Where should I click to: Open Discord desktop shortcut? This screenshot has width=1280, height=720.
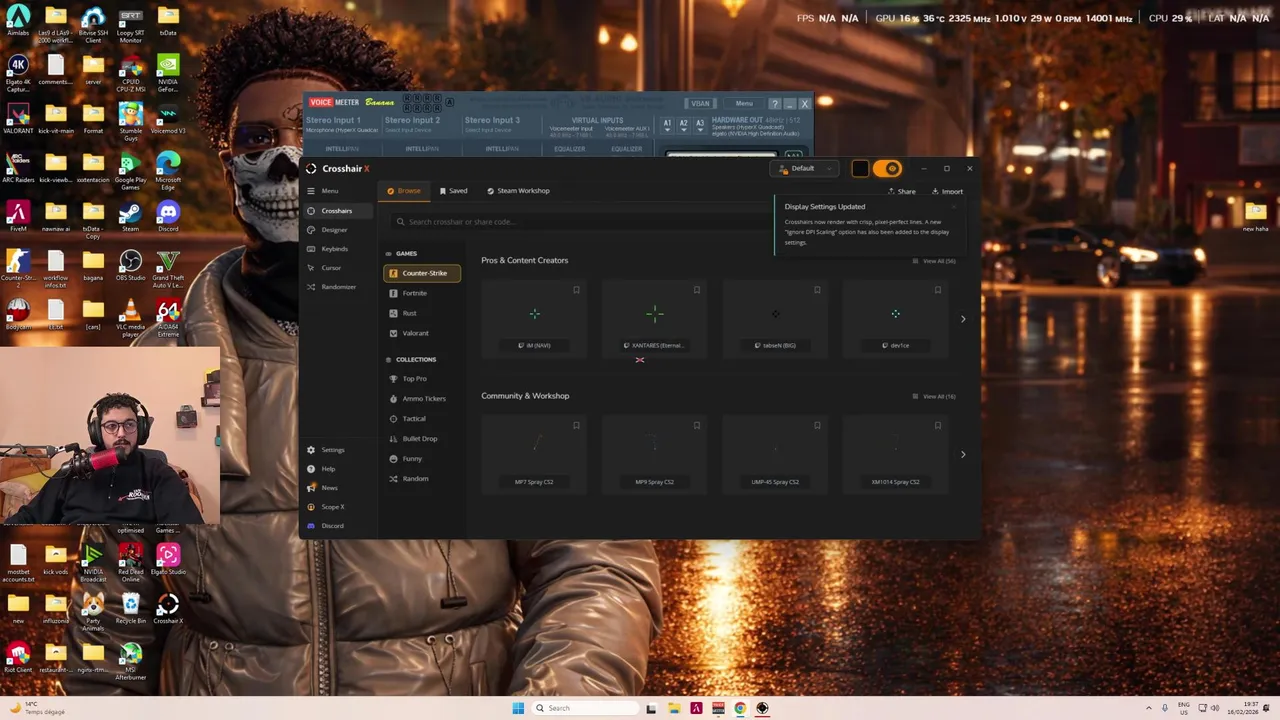pos(168,217)
